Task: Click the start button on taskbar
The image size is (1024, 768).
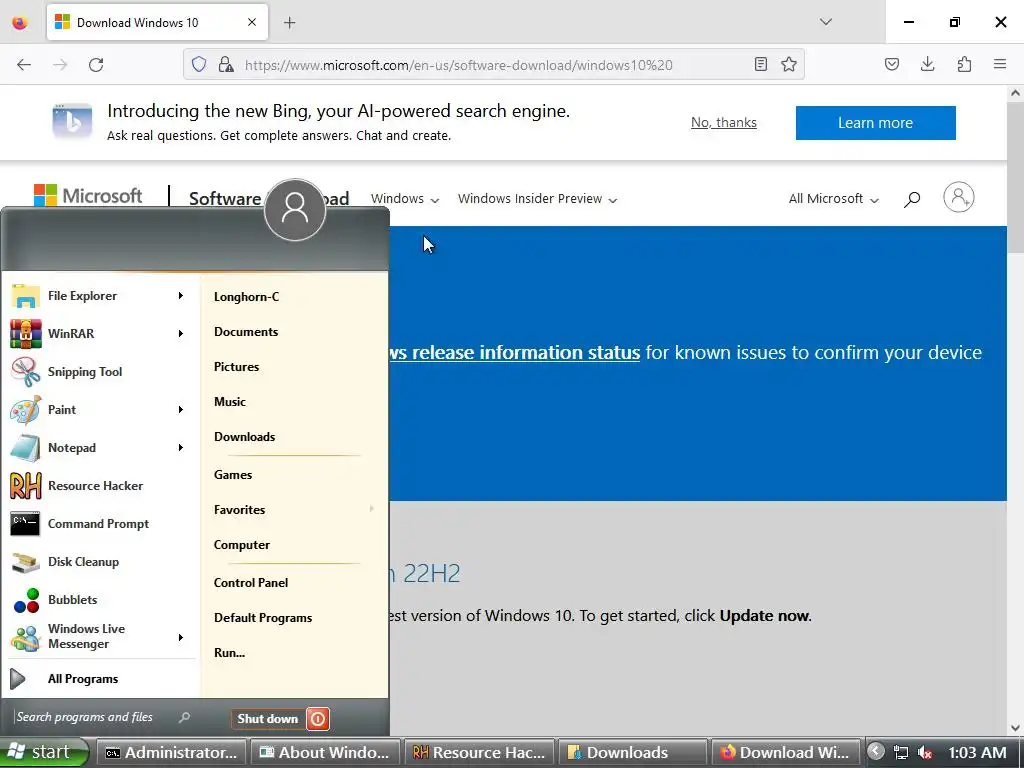Action: 43,752
